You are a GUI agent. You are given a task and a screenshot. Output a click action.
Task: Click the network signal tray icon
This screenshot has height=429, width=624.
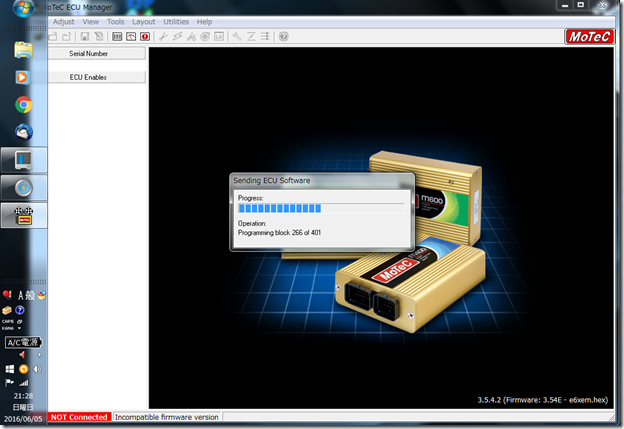pyautogui.click(x=24, y=383)
